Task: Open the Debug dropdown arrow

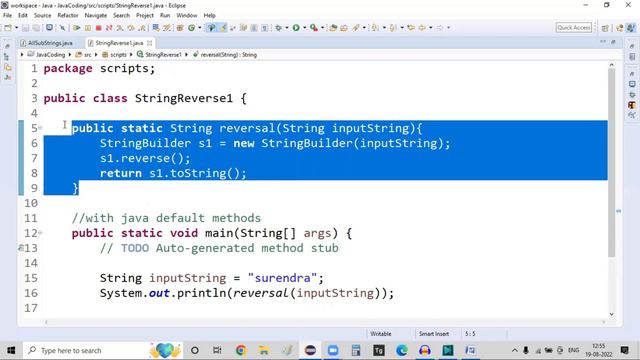Action: pos(287,28)
